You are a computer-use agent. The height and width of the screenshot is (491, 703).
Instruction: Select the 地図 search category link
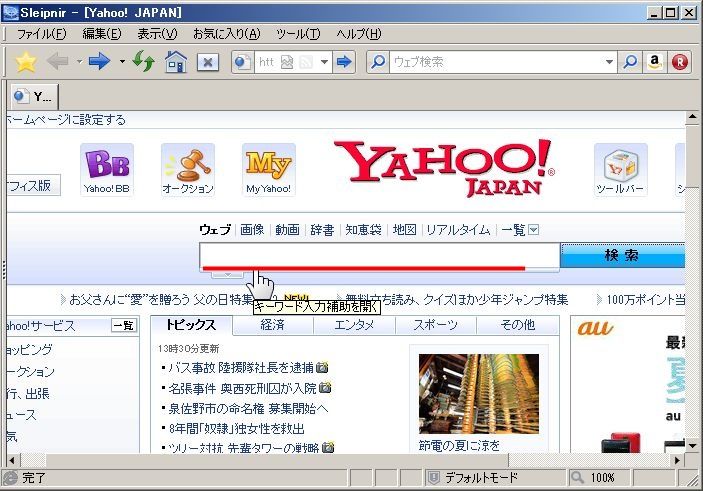(404, 230)
